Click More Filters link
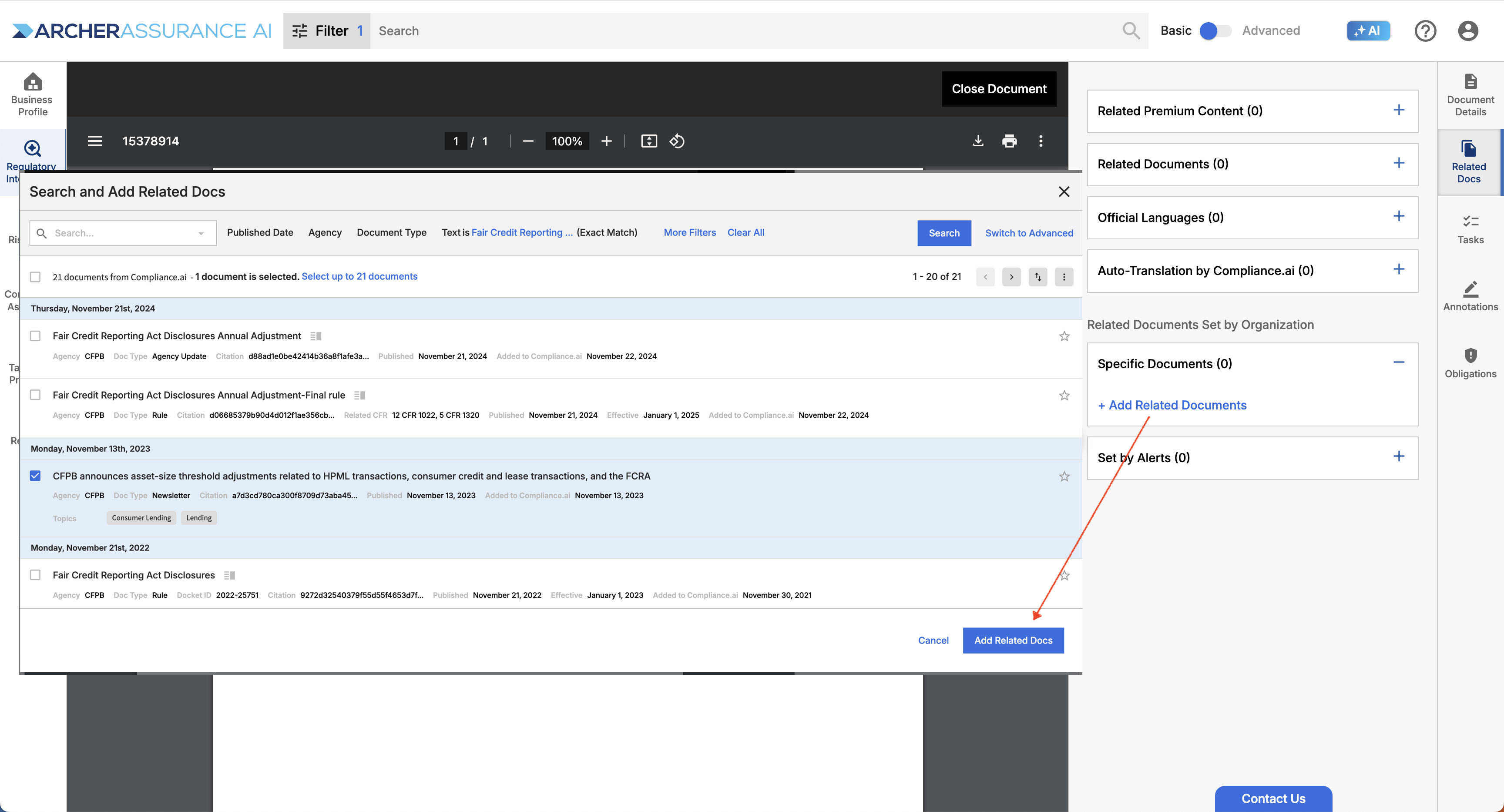 (x=689, y=232)
